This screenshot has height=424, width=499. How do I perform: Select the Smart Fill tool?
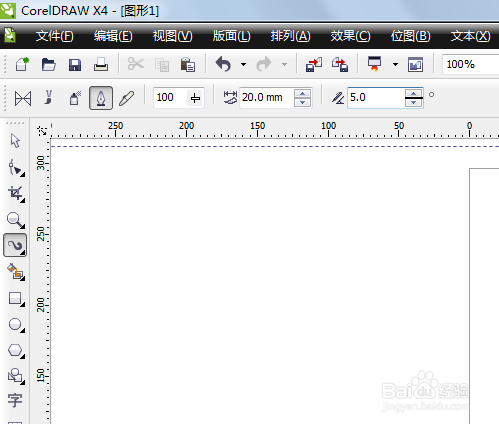pyautogui.click(x=16, y=272)
